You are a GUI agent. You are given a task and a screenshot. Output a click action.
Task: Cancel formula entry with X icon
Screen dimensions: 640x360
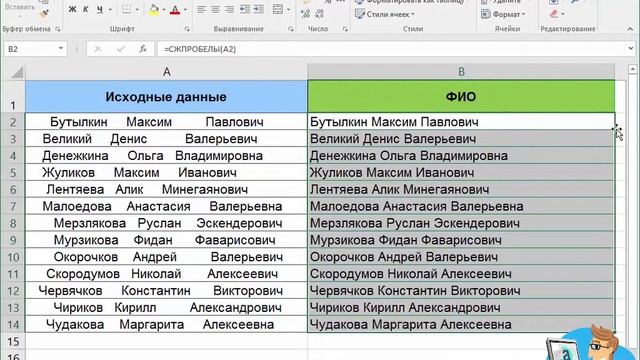pos(98,49)
